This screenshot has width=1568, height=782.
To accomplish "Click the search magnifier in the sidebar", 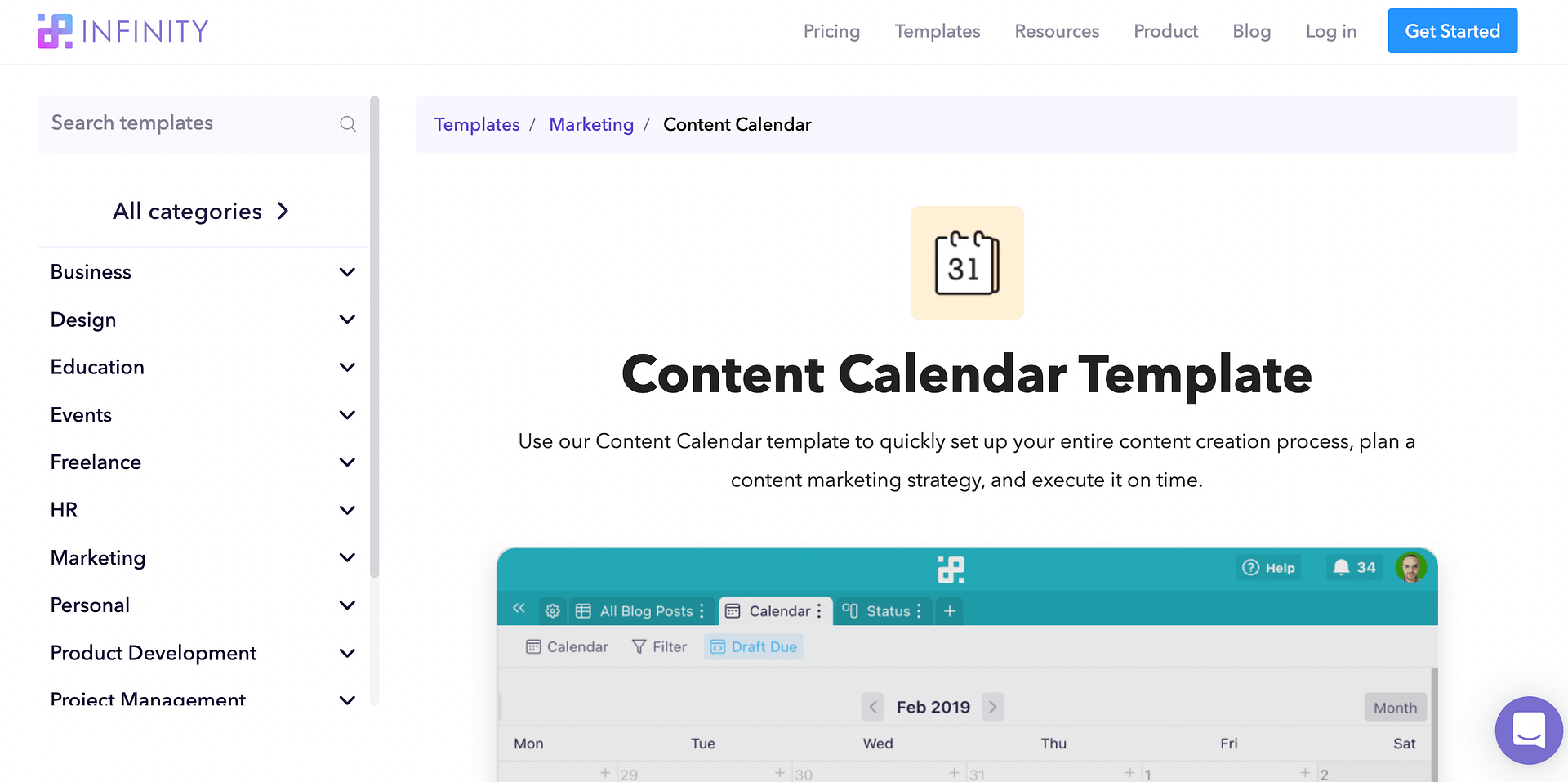I will click(x=348, y=123).
